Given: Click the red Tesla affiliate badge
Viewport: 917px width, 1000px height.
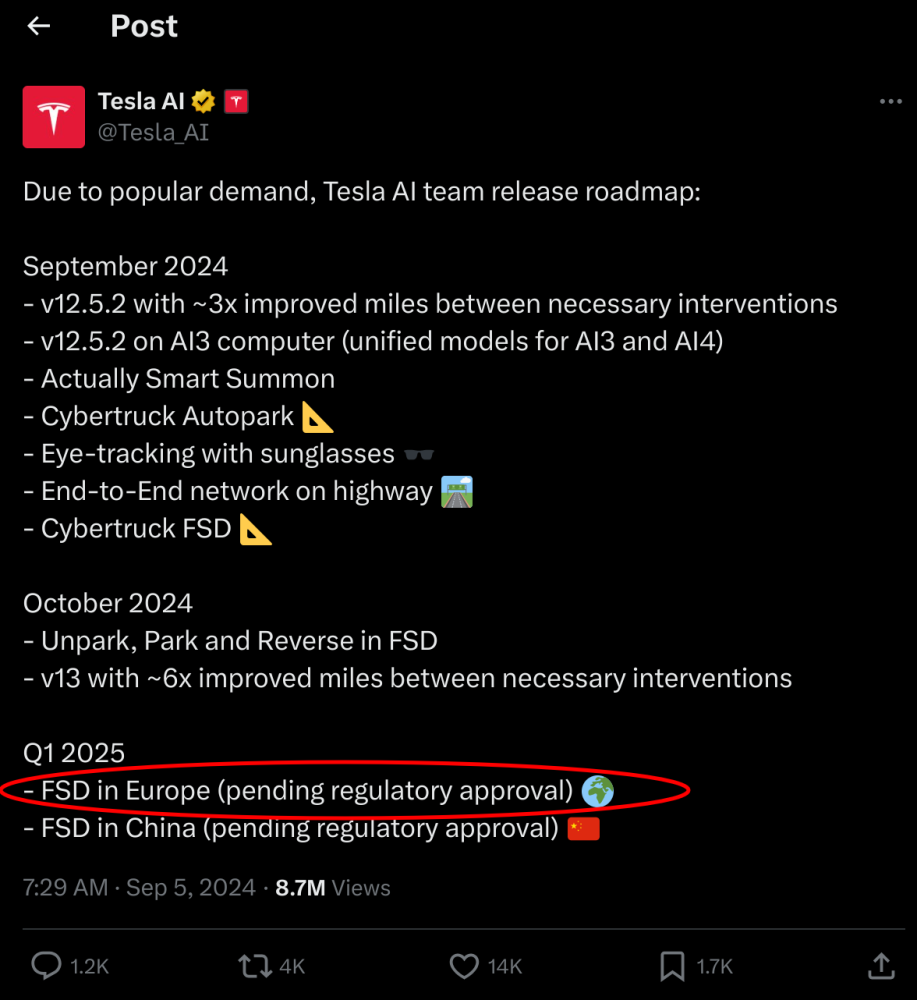Looking at the screenshot, I should 236,101.
